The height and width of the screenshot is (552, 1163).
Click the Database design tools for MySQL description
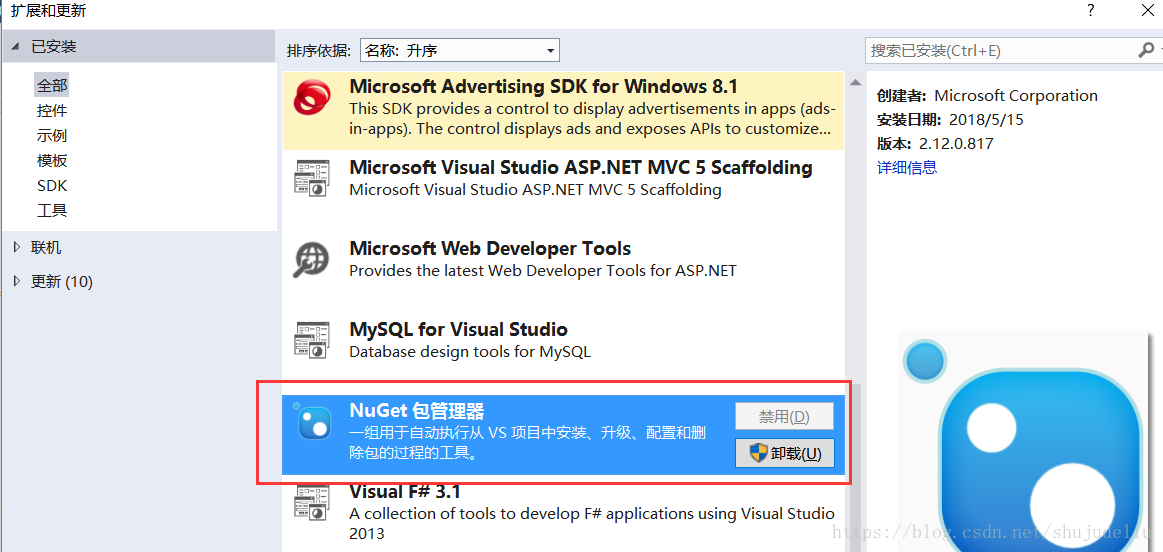470,352
